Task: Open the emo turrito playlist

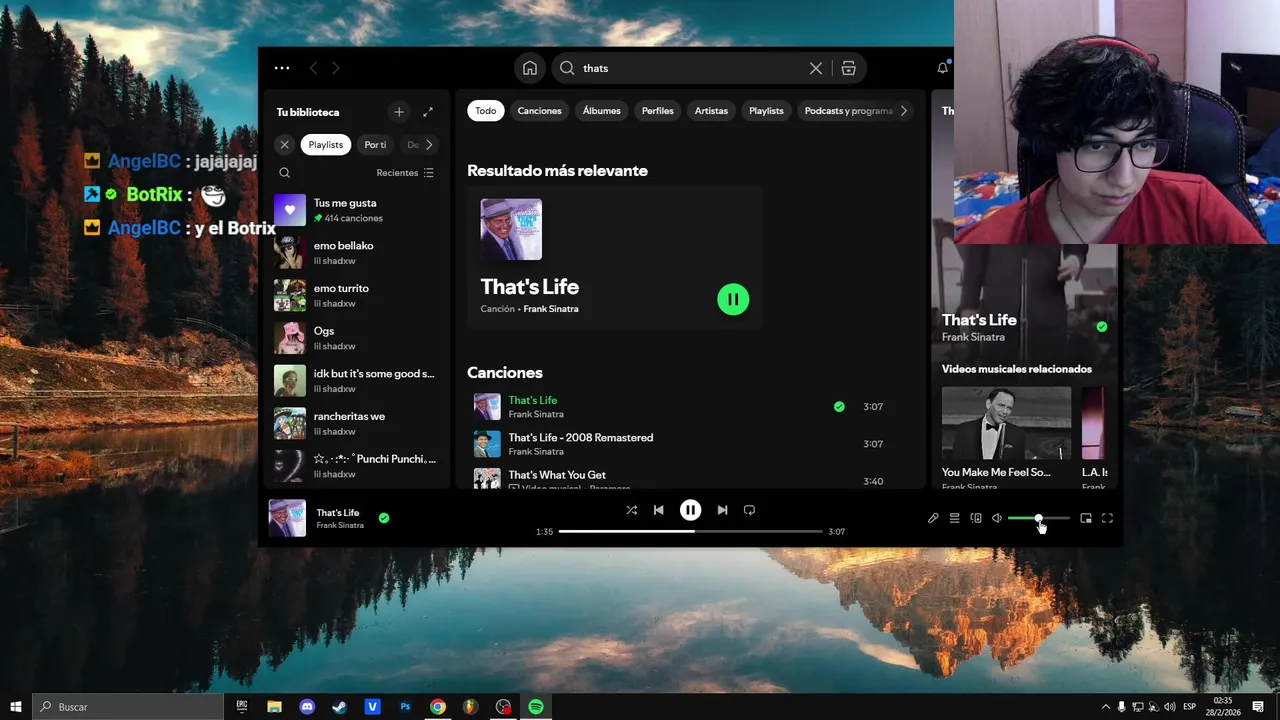Action: [359, 295]
